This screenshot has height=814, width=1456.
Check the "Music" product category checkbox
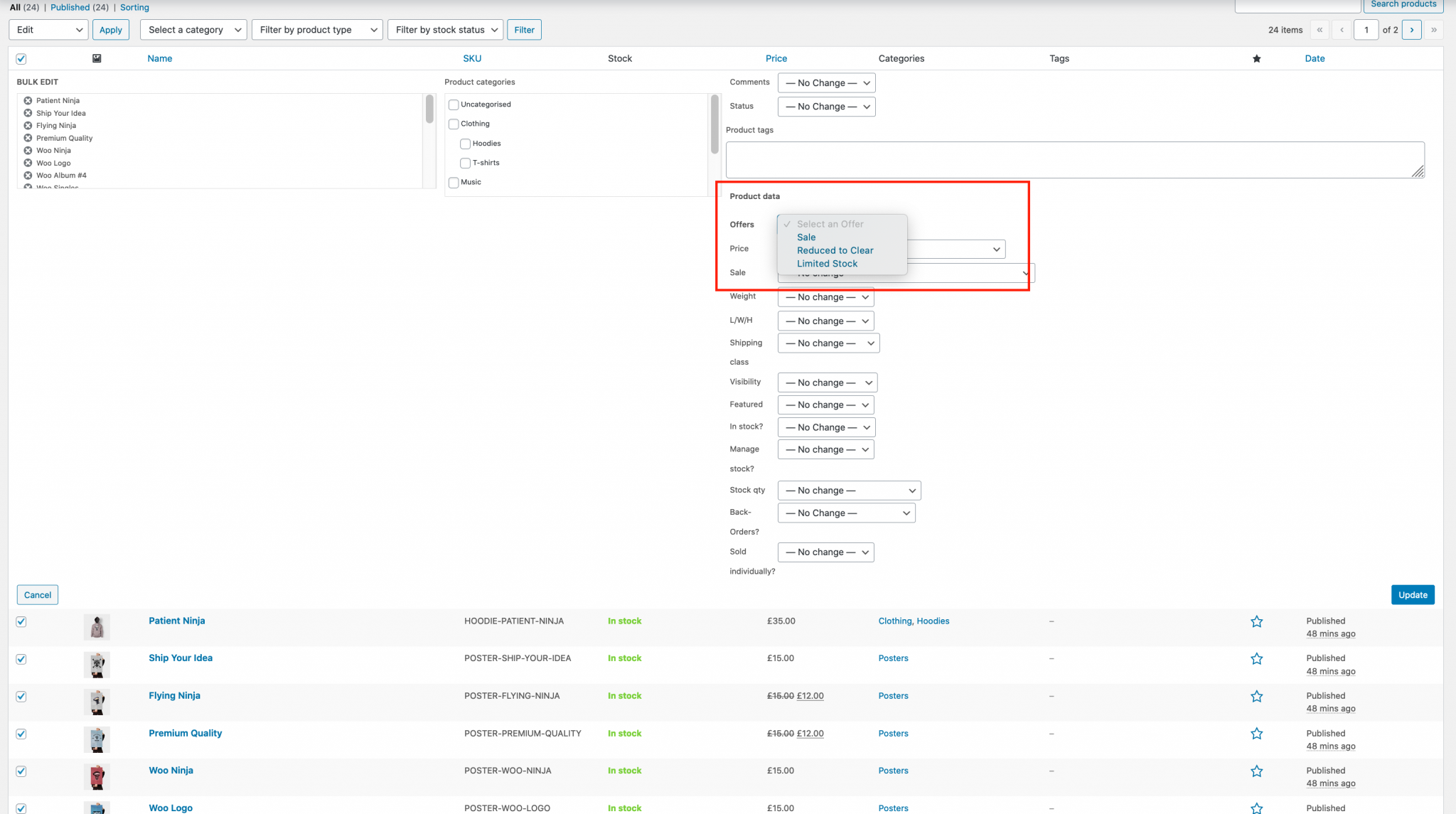454,182
